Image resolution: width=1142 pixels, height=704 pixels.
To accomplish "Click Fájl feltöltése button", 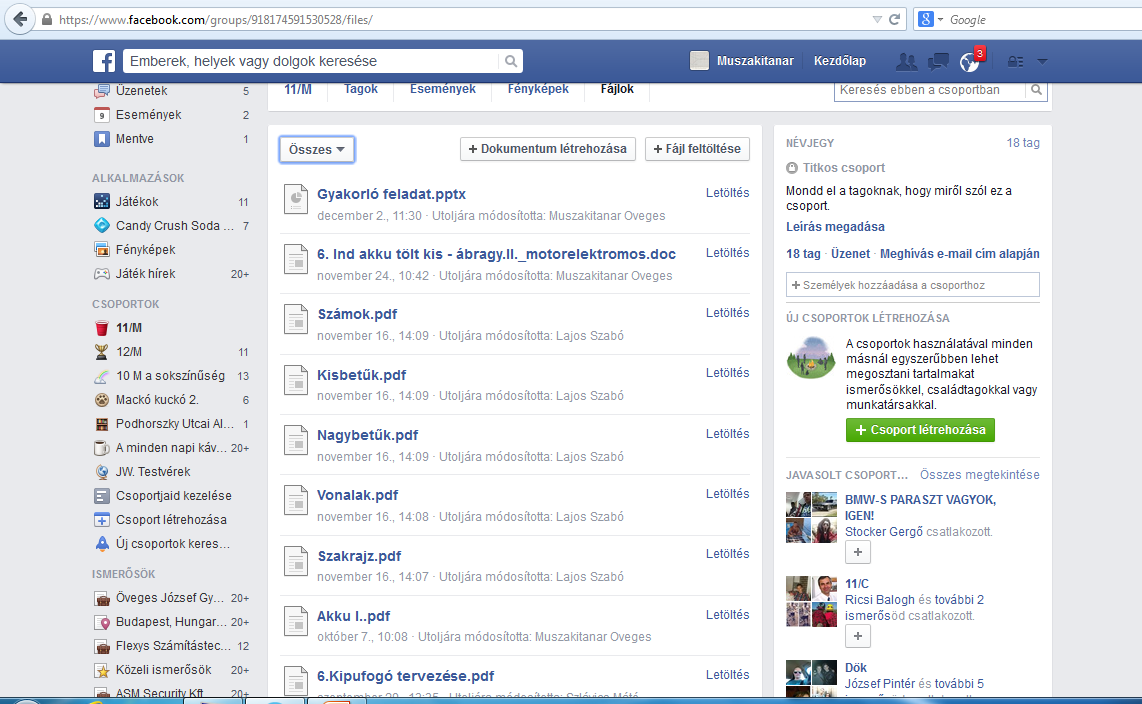I will tap(697, 149).
